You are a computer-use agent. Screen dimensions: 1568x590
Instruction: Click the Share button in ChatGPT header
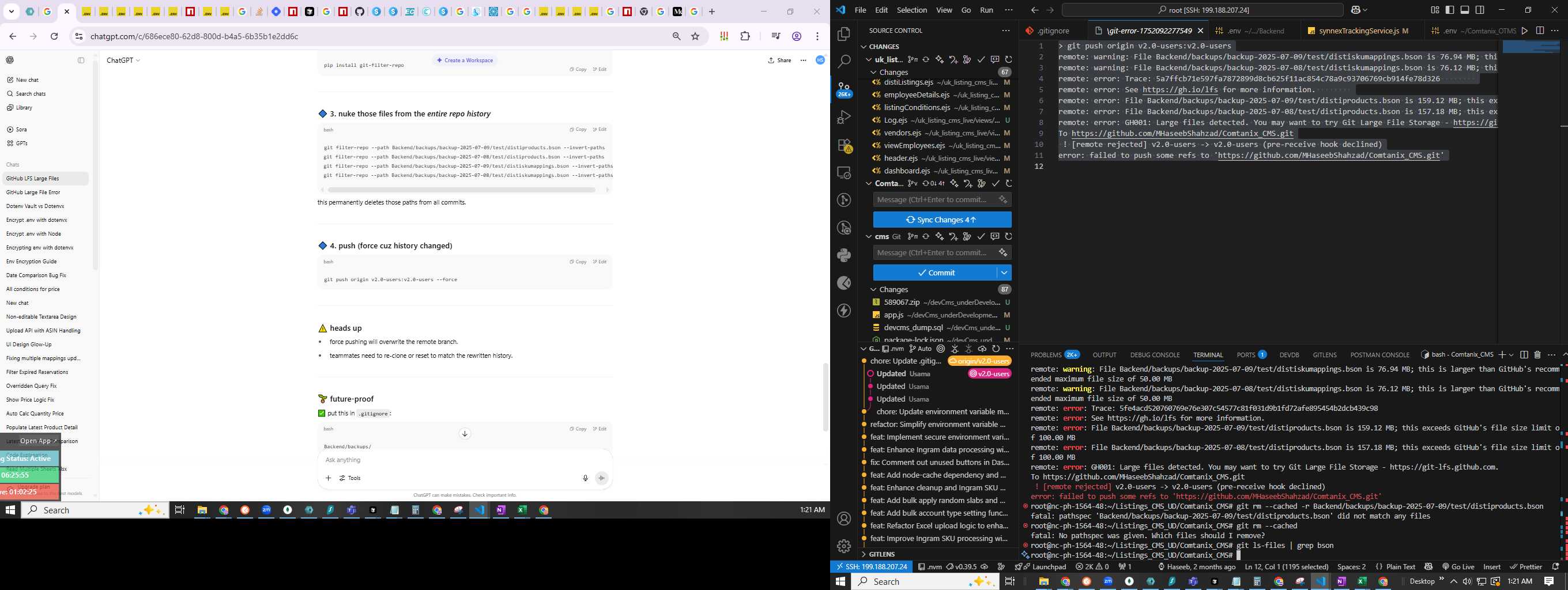point(780,60)
